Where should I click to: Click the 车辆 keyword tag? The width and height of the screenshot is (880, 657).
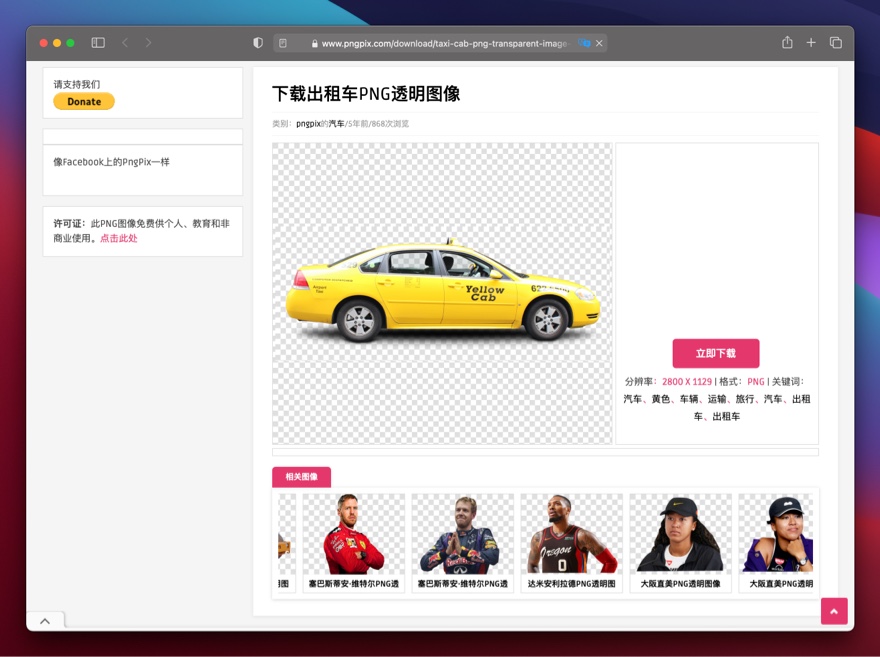[x=689, y=399]
